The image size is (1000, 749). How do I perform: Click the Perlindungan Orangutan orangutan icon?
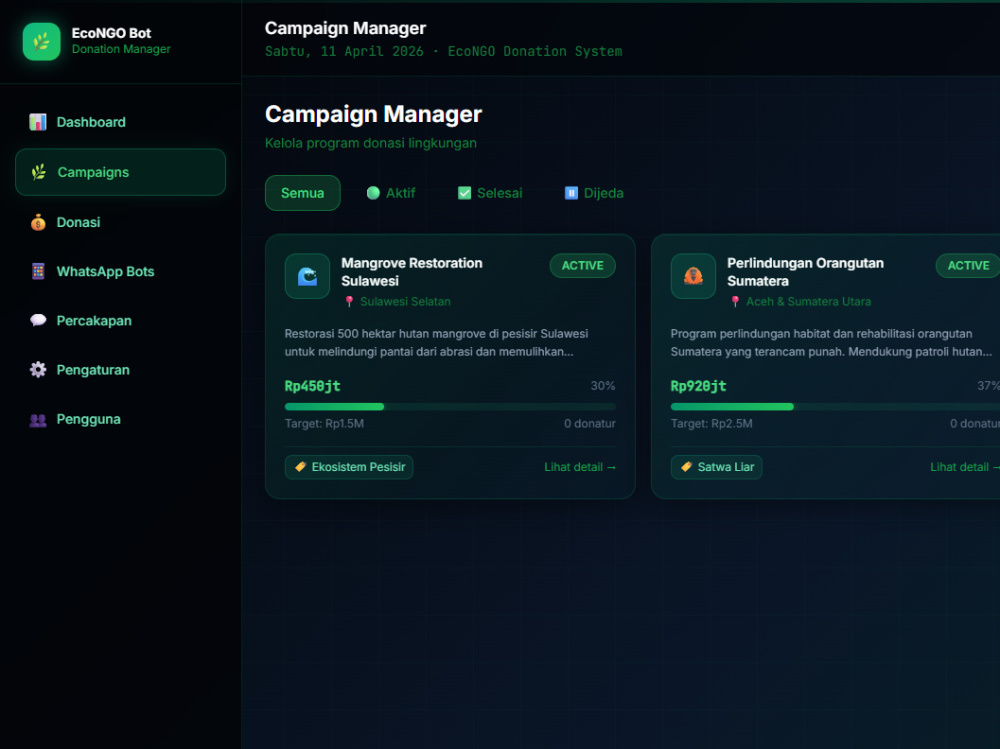[693, 276]
